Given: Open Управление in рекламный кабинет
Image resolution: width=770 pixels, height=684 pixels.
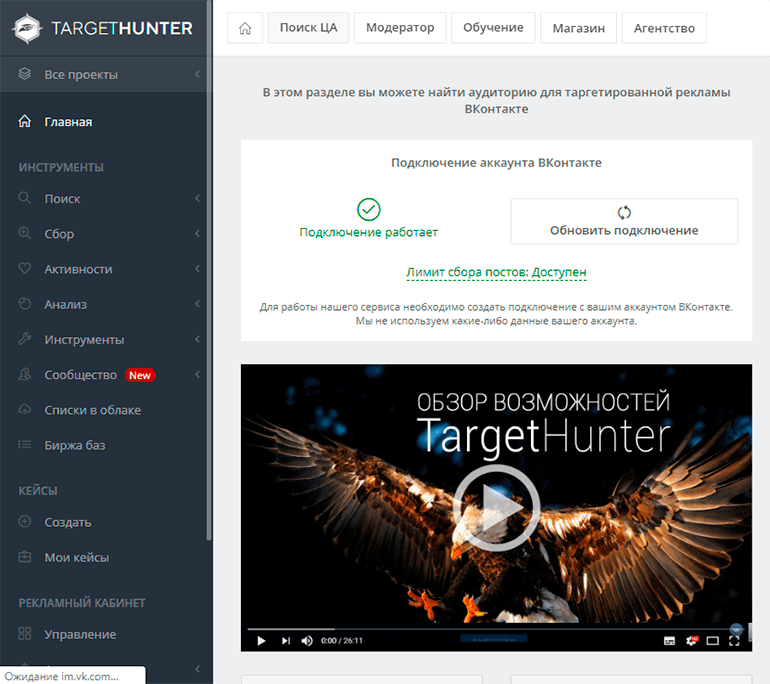Looking at the screenshot, I should [80, 634].
